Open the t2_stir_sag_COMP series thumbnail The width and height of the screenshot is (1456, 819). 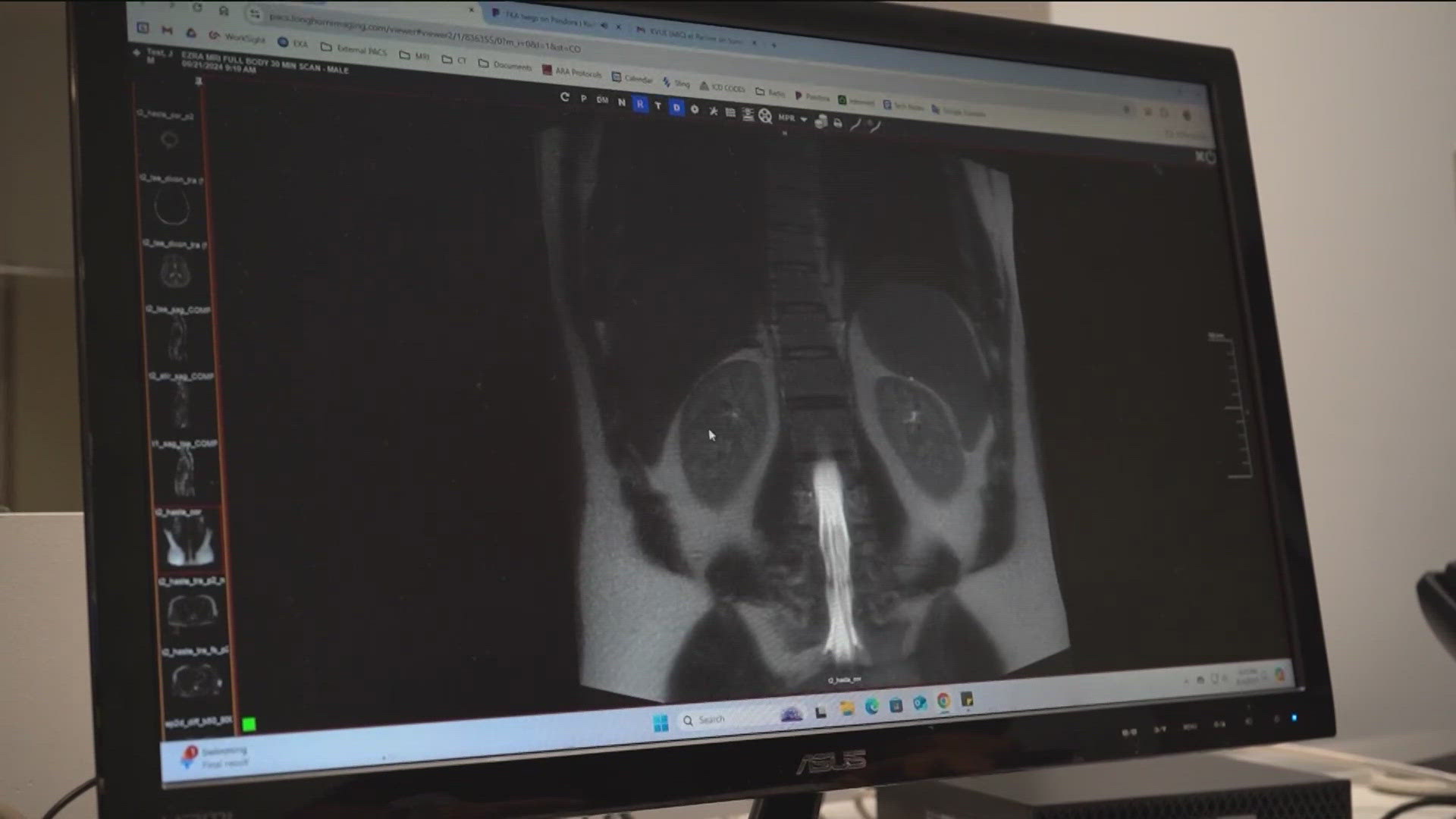pyautogui.click(x=181, y=400)
